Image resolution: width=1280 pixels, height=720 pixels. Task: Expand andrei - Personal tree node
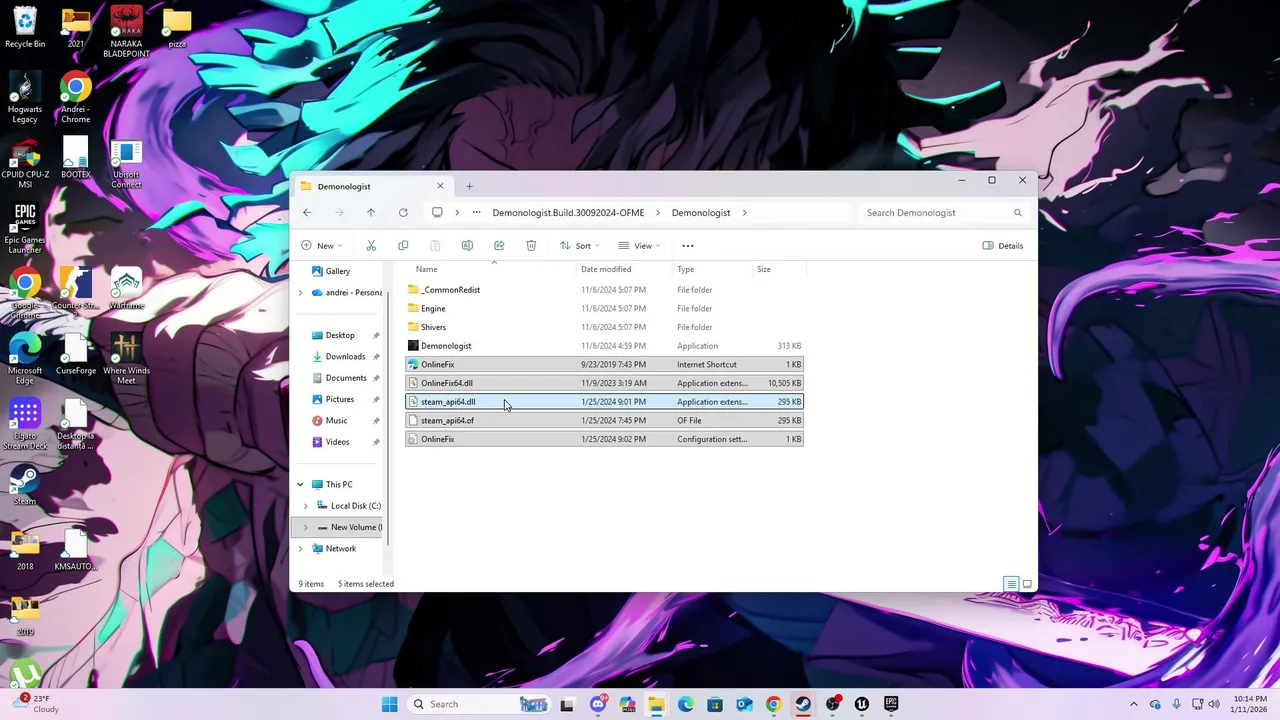(300, 293)
